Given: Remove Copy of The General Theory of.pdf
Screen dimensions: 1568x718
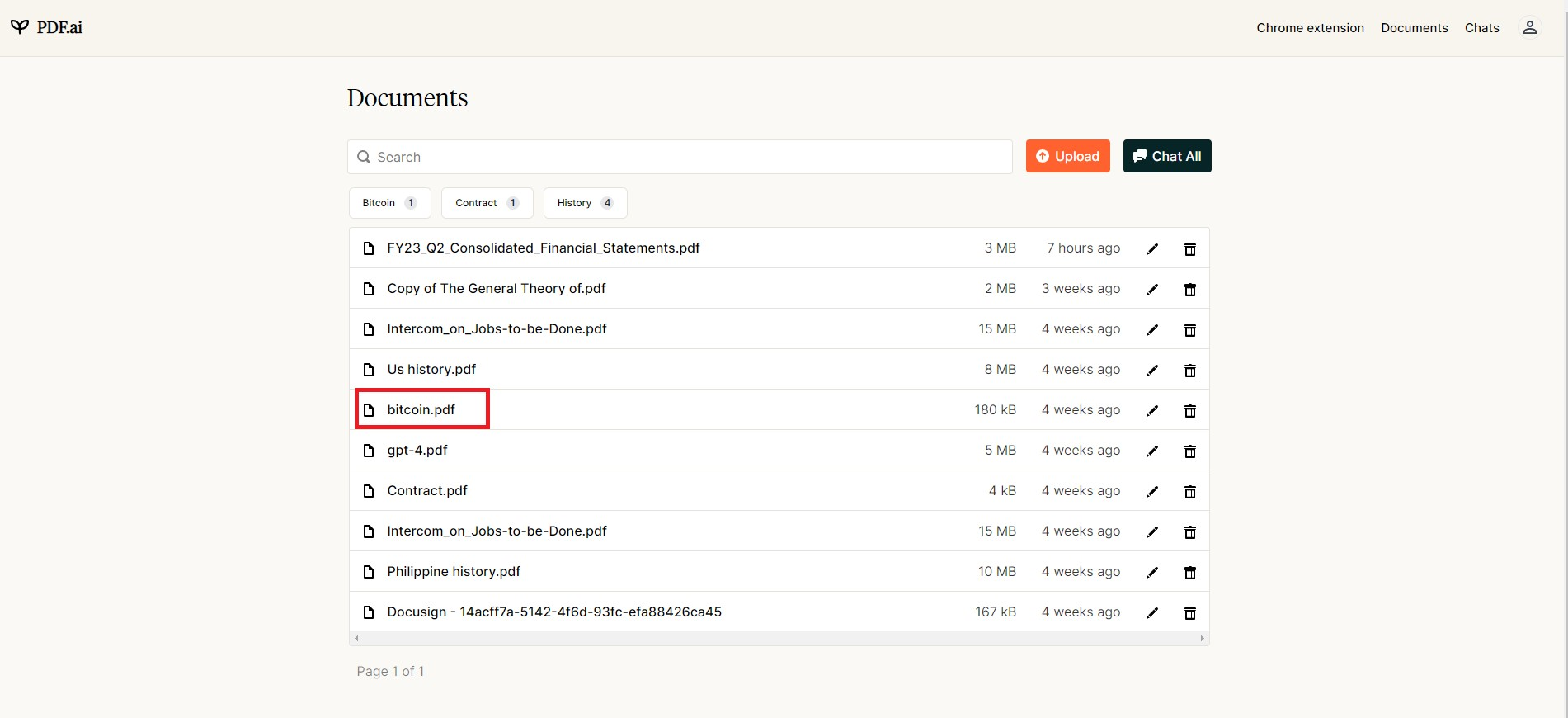Looking at the screenshot, I should 1189,290.
